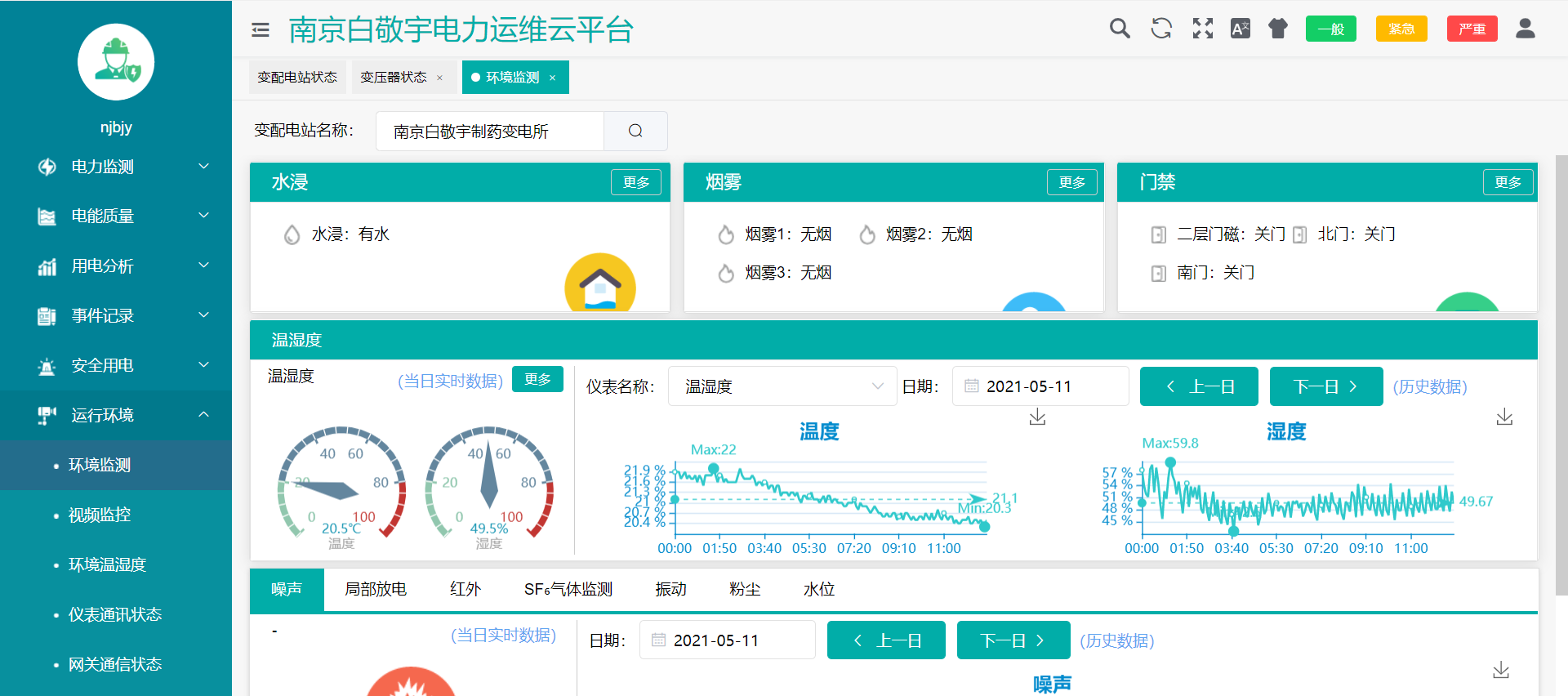Close the 变压器状态 tab

coord(439,78)
